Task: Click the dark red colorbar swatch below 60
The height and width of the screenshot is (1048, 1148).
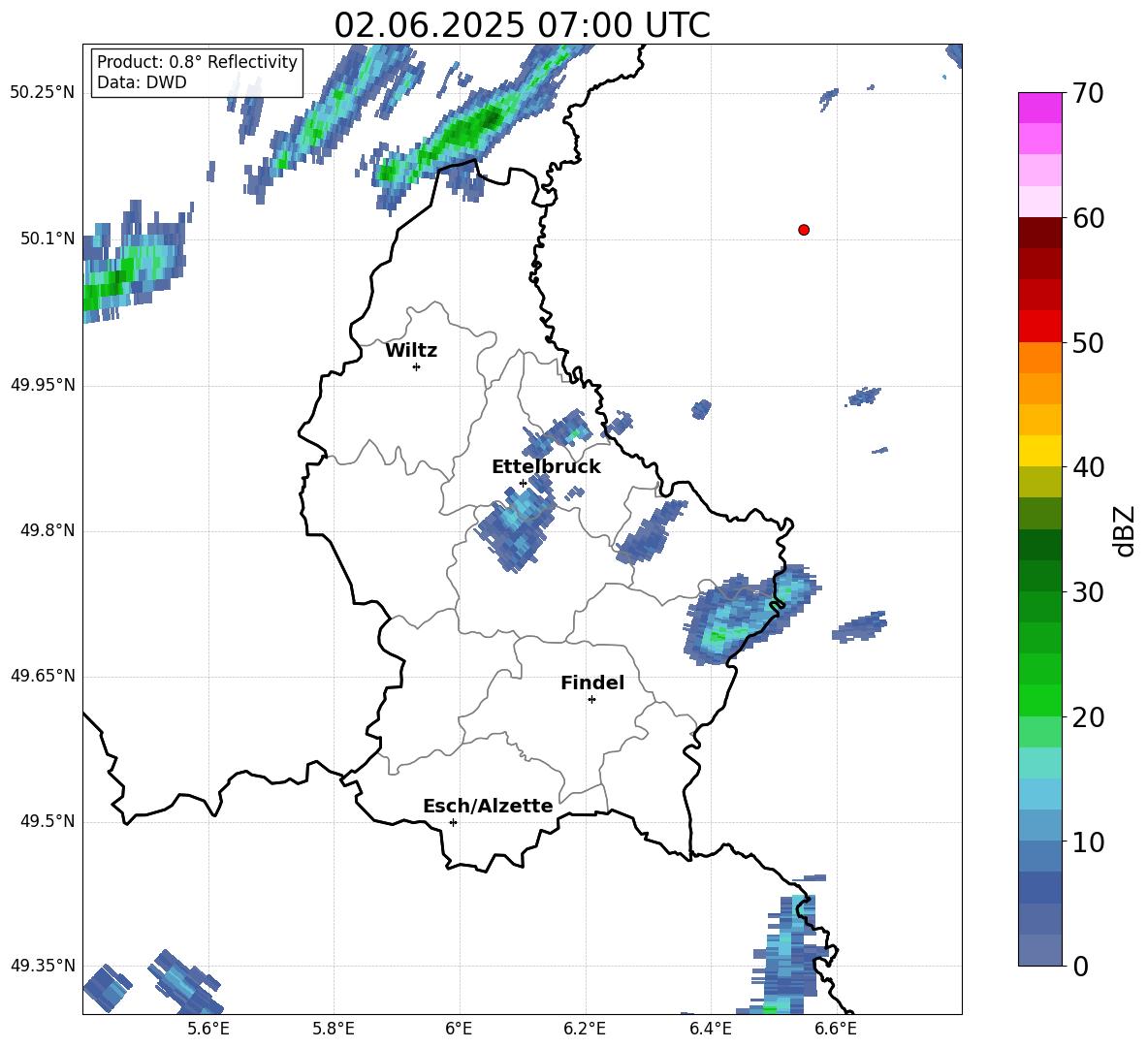Action: pyautogui.click(x=1039, y=233)
